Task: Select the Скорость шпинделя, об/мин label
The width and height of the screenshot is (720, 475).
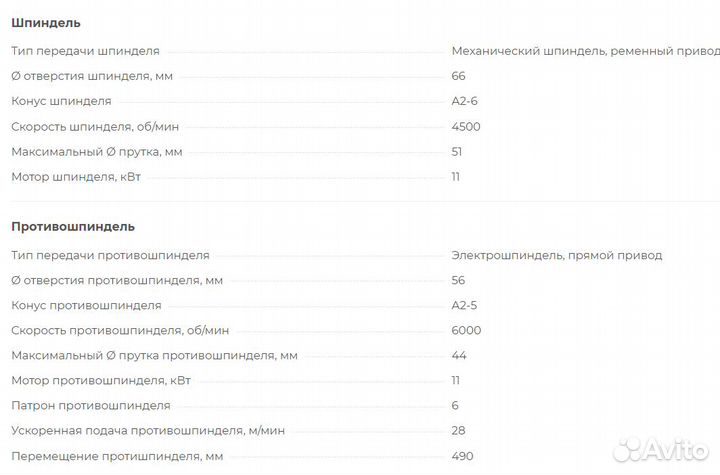Action: pyautogui.click(x=95, y=126)
